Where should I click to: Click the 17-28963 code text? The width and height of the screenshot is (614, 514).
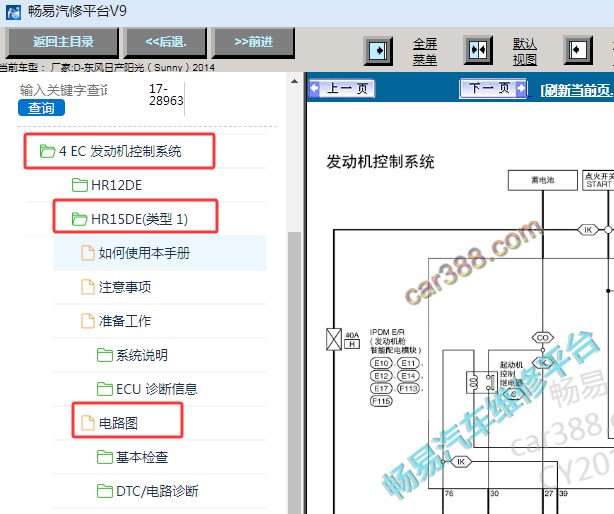(166, 94)
